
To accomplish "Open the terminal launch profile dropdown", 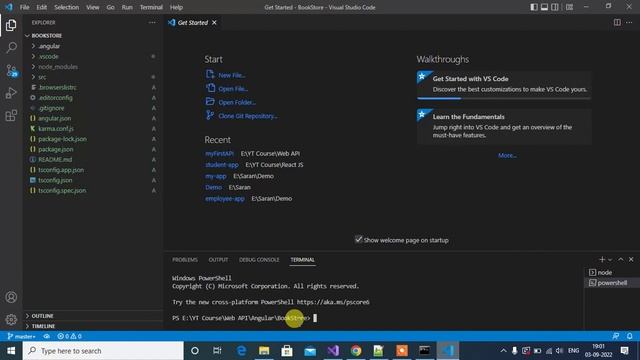I will click(x=610, y=260).
